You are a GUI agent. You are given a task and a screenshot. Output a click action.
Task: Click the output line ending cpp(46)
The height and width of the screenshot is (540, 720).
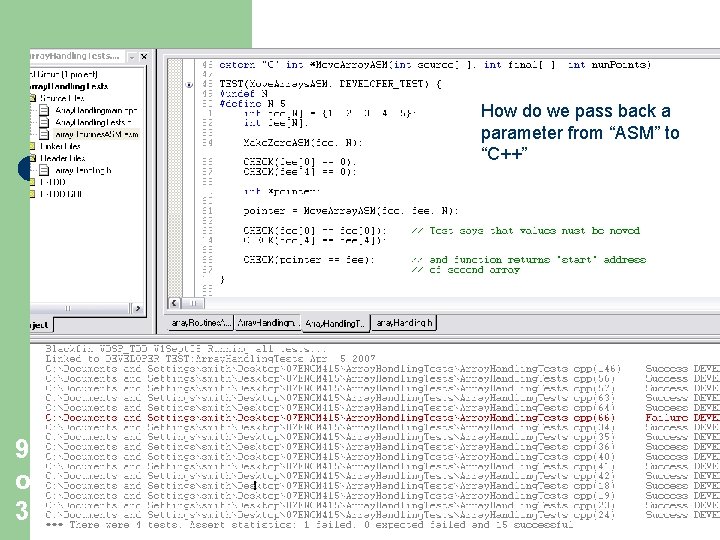pos(382,369)
